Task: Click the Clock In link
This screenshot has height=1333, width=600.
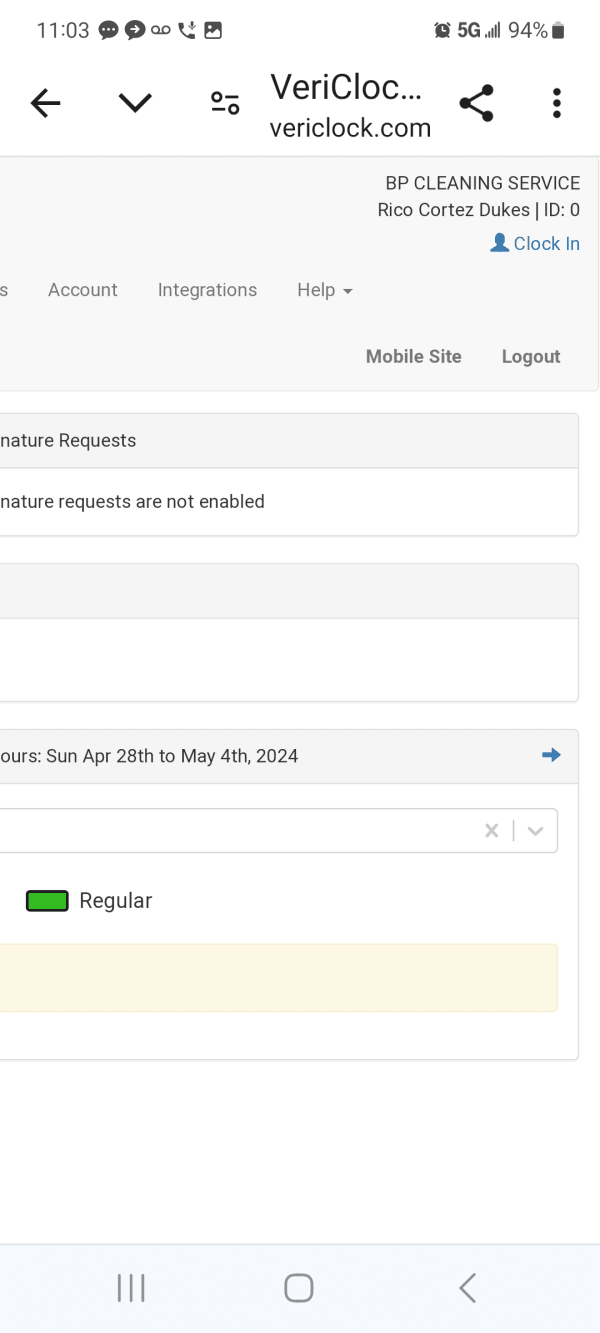Action: (x=546, y=243)
